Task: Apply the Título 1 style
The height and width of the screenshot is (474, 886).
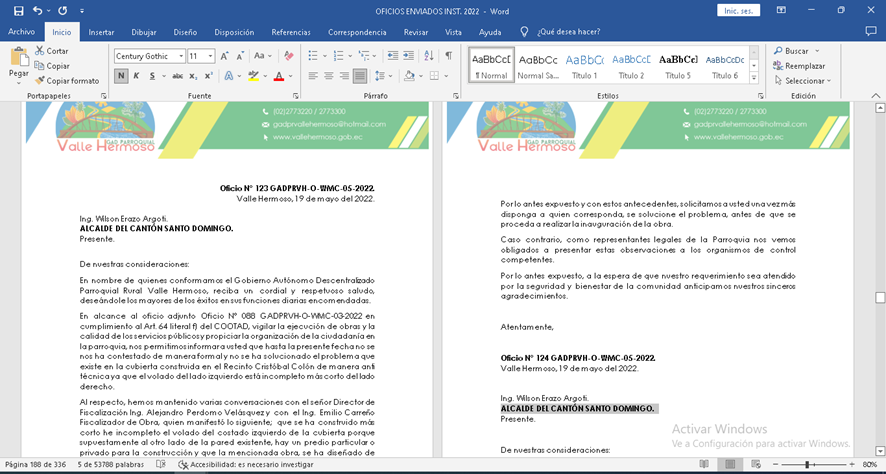Action: pyautogui.click(x=584, y=66)
